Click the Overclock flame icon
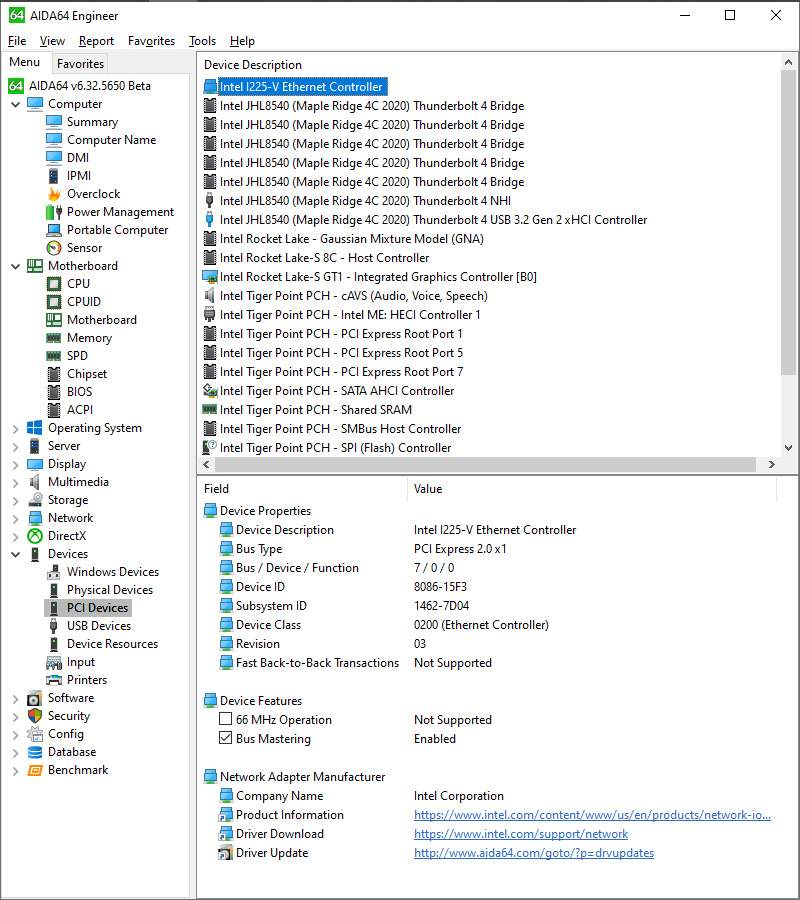The image size is (800, 900). 54,194
